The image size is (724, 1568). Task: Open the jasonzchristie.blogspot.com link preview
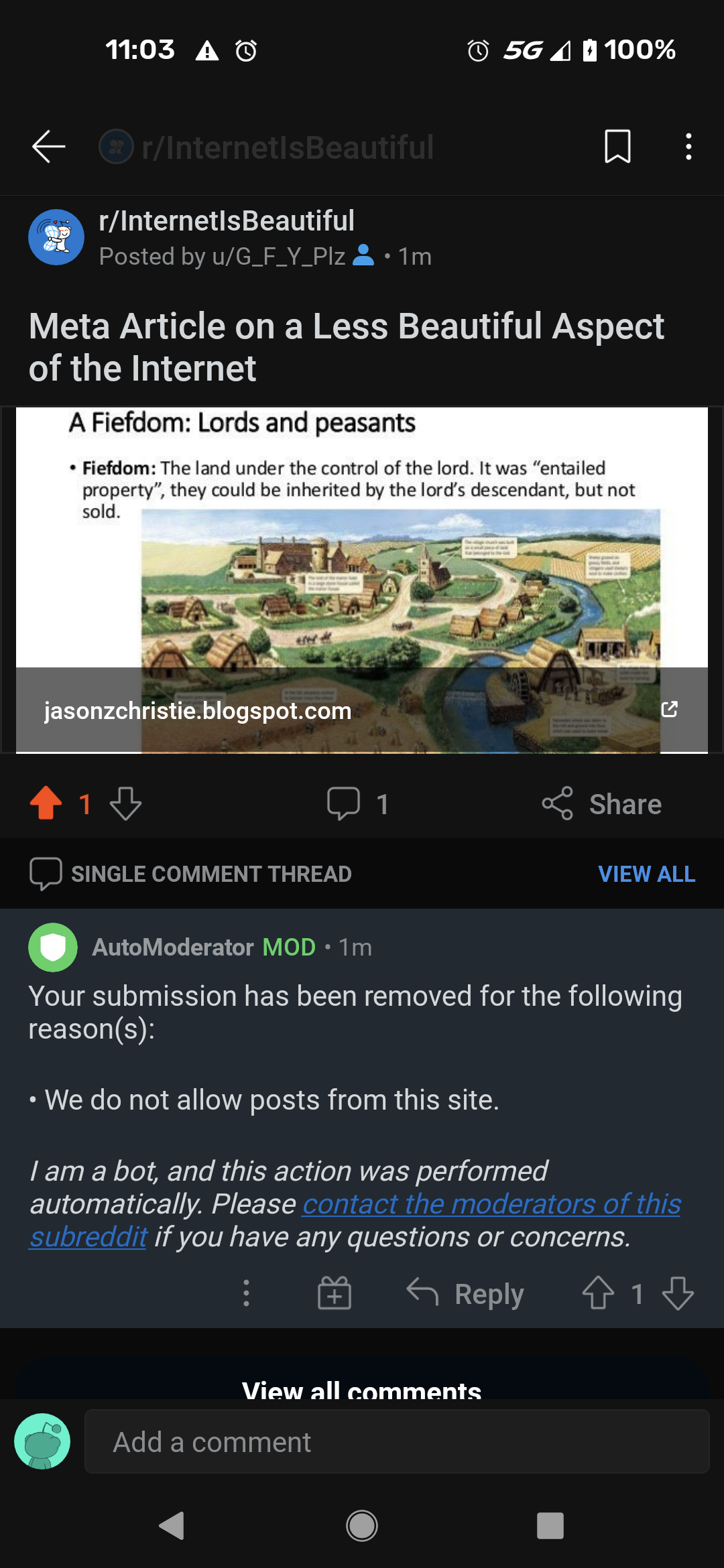pos(198,710)
